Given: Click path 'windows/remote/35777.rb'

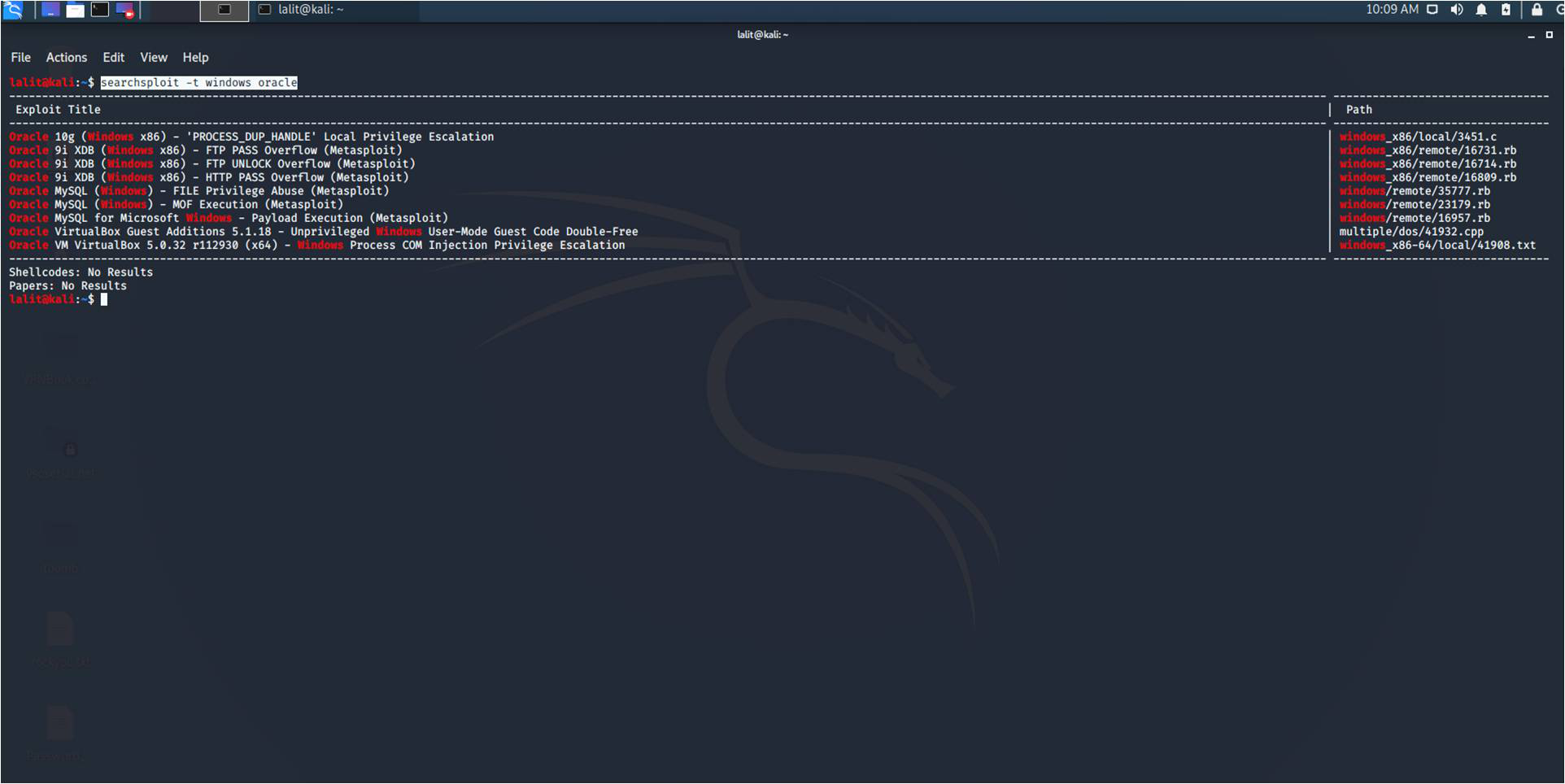Looking at the screenshot, I should 1415,191.
